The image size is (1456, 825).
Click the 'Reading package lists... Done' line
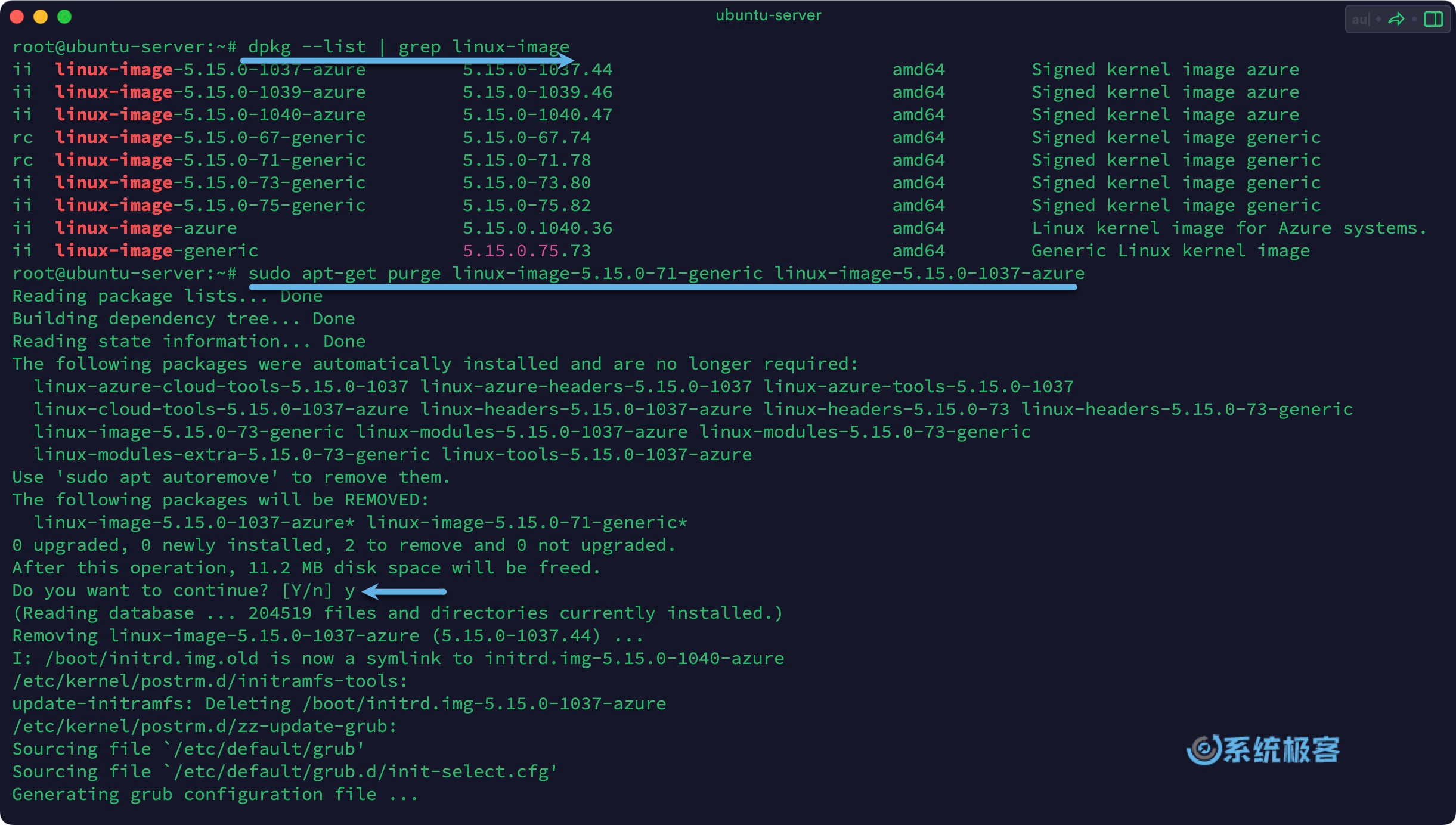tap(168, 296)
